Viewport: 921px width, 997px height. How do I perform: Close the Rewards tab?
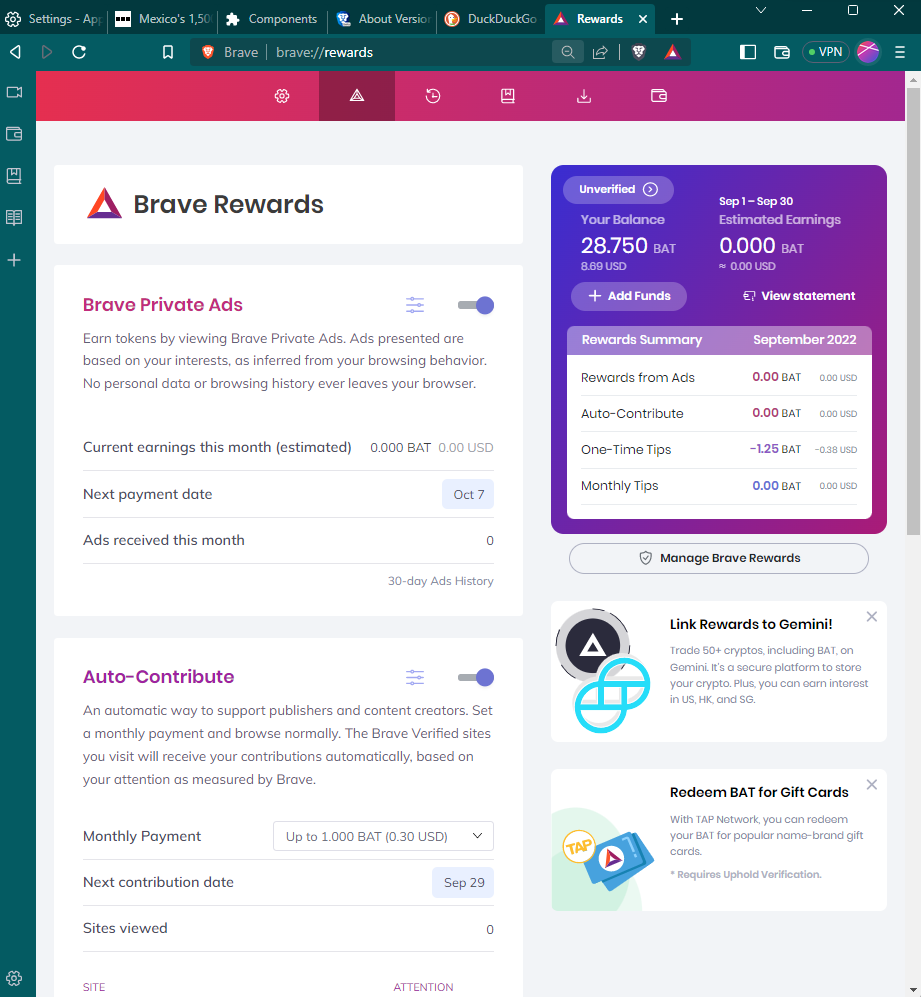coord(643,19)
